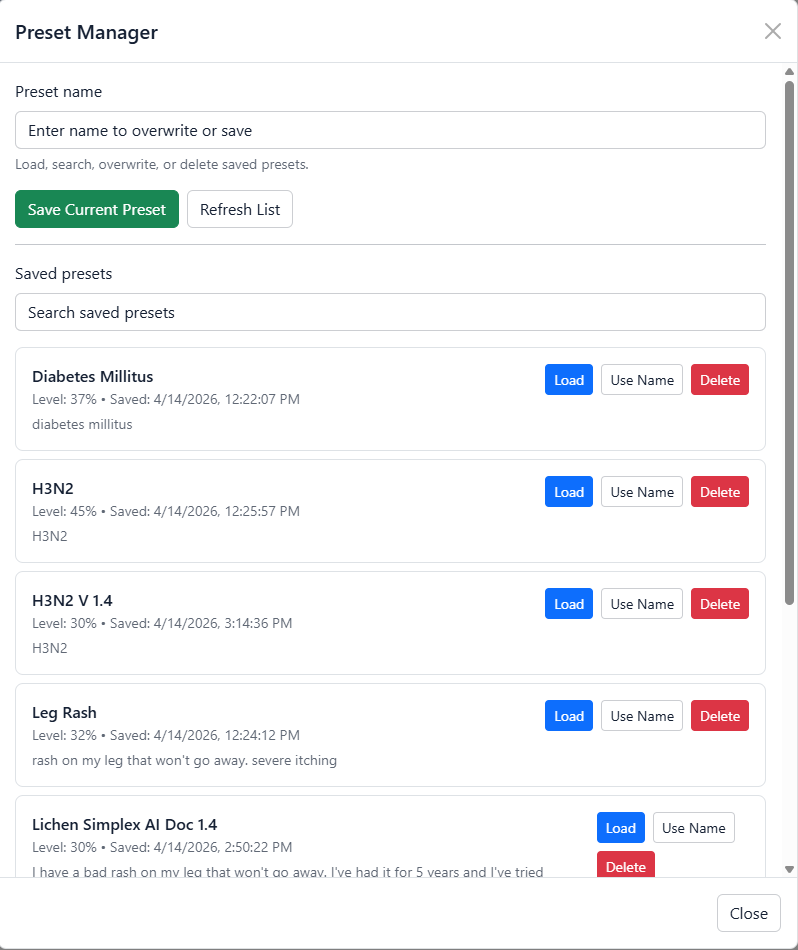Click Save Current Preset

tap(96, 209)
